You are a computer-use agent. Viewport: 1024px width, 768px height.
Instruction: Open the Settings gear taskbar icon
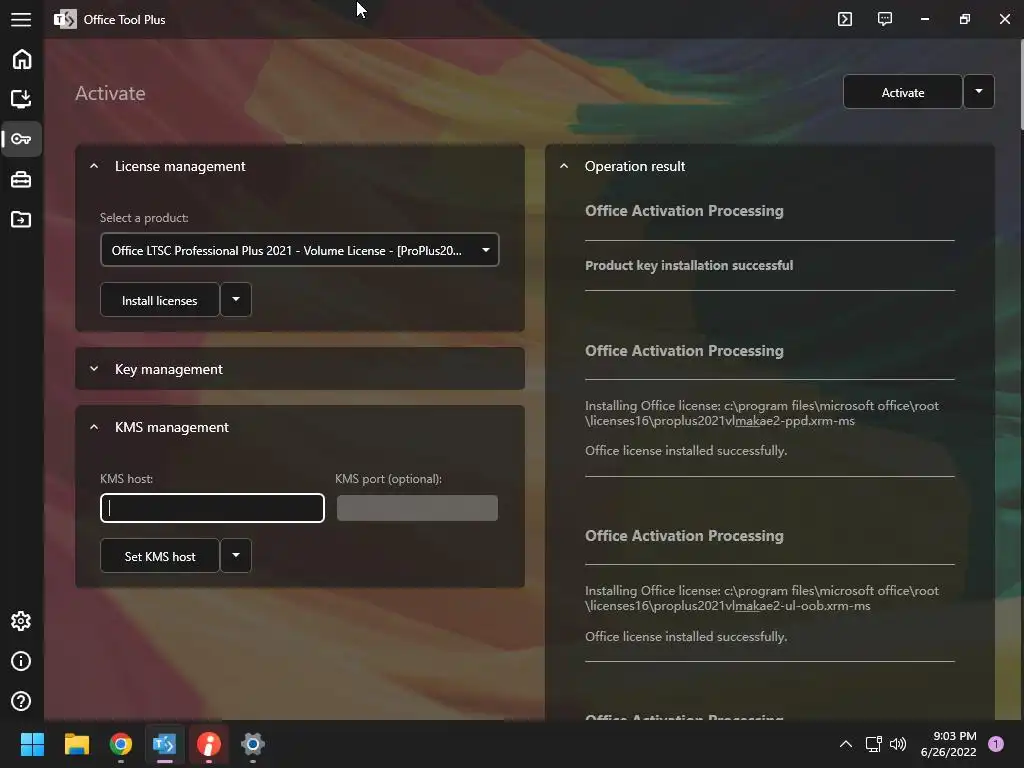click(x=253, y=744)
